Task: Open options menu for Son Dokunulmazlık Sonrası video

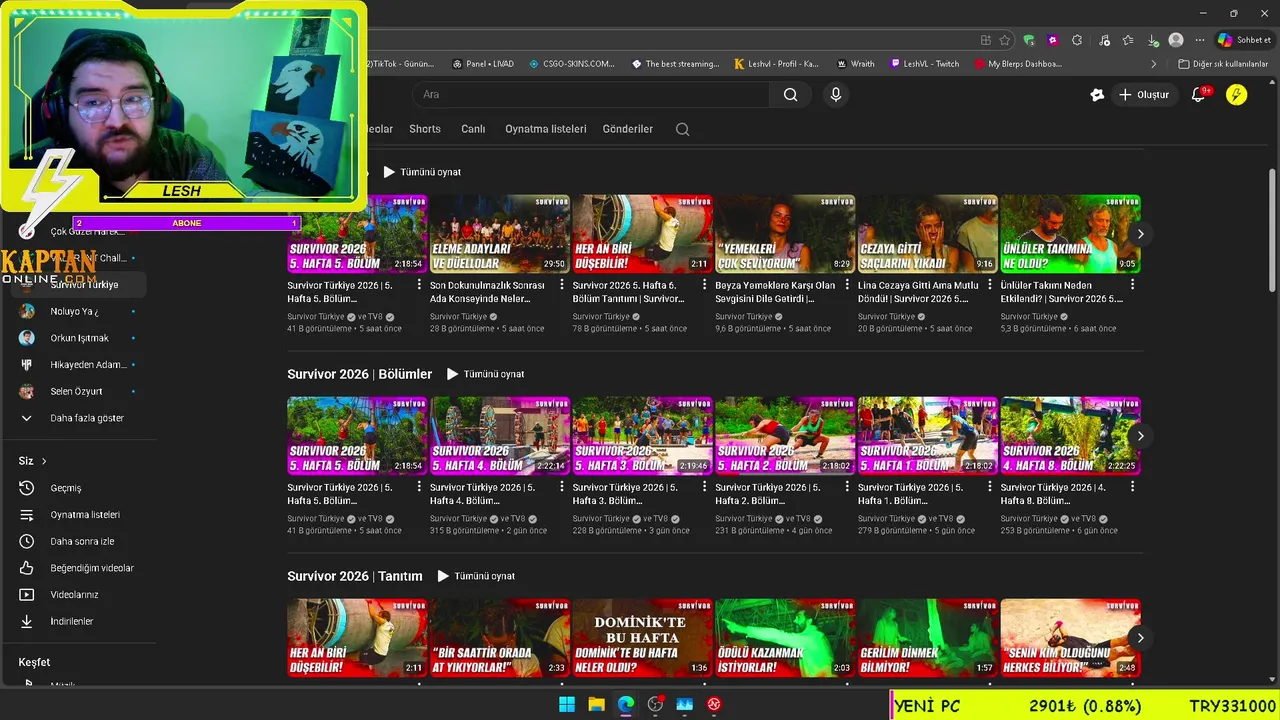Action: tap(562, 285)
